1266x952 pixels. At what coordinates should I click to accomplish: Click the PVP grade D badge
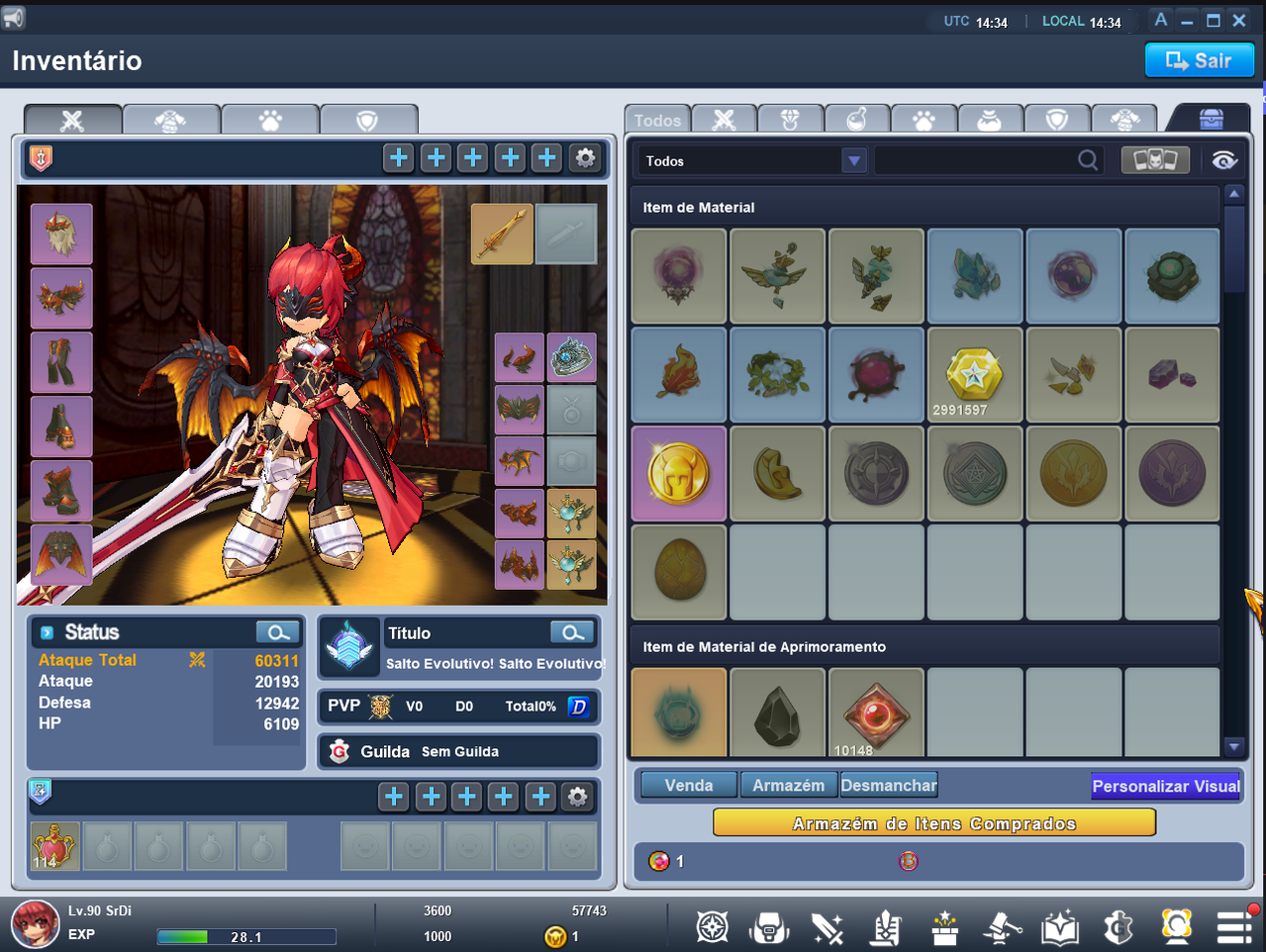point(579,706)
